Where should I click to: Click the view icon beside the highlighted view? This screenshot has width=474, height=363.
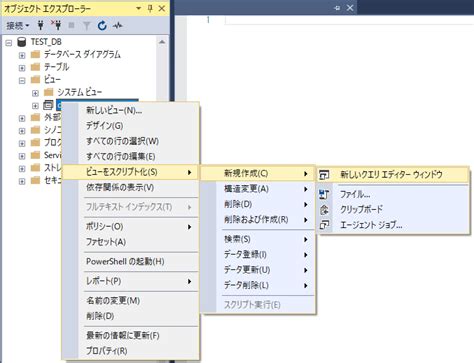48,105
